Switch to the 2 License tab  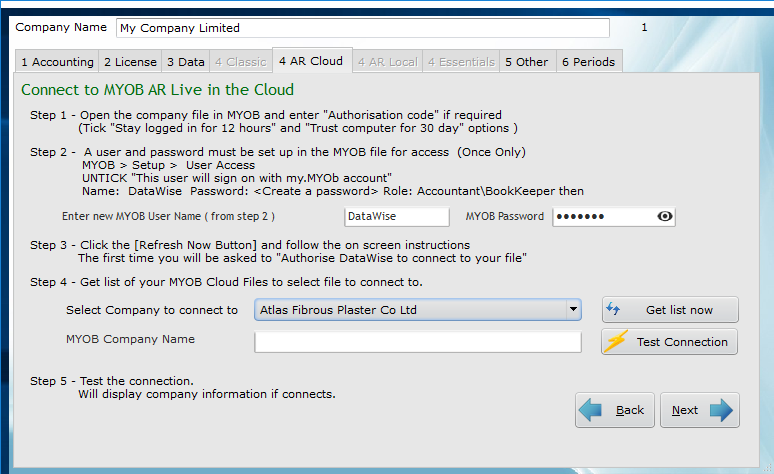[x=130, y=62]
